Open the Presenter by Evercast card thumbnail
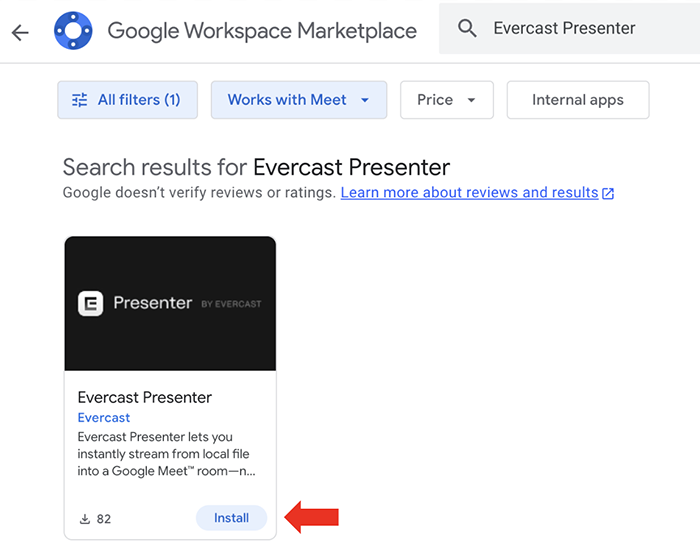700x558 pixels. coord(170,304)
